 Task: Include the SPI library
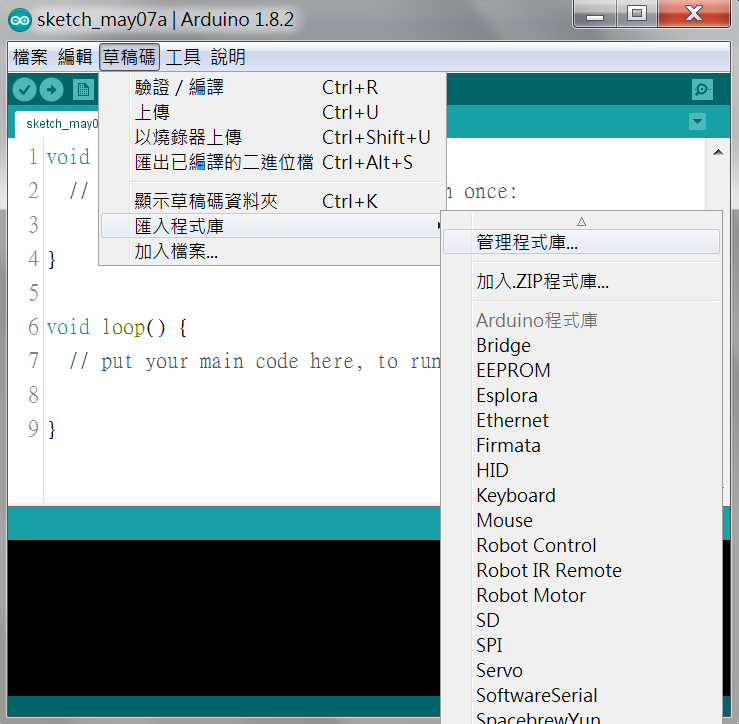point(582,645)
